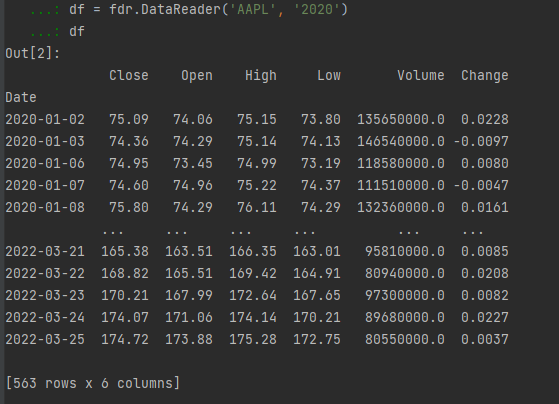Click the Low value 164.91
559x404 pixels.
pyautogui.click(x=317, y=273)
